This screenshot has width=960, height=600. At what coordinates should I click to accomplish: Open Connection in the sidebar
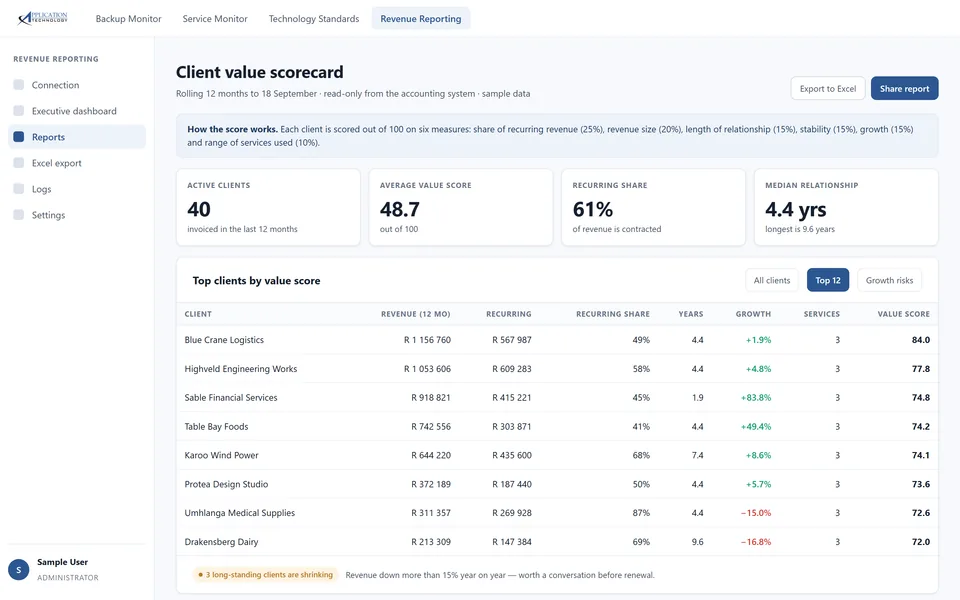77,84
